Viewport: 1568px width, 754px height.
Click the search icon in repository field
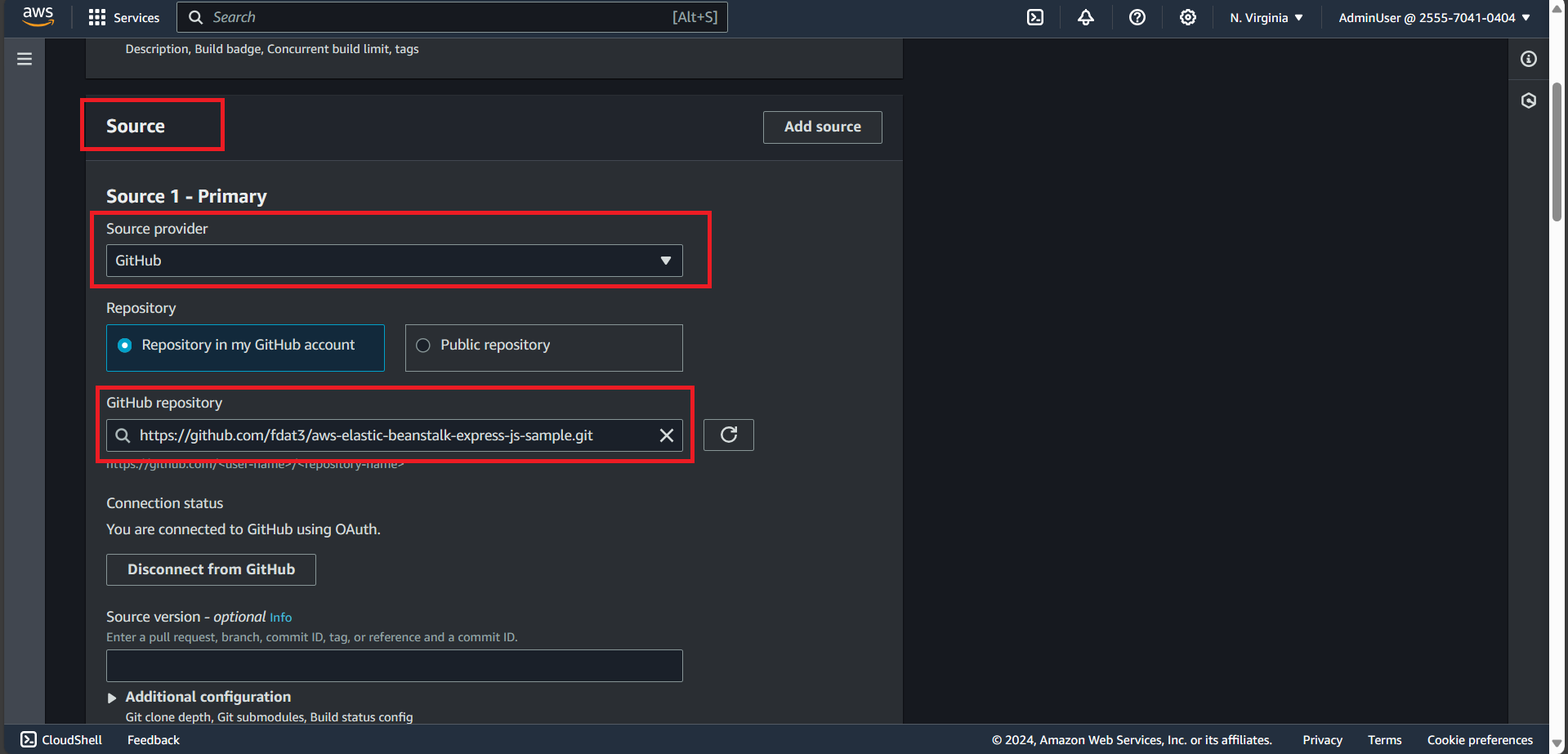coord(123,435)
